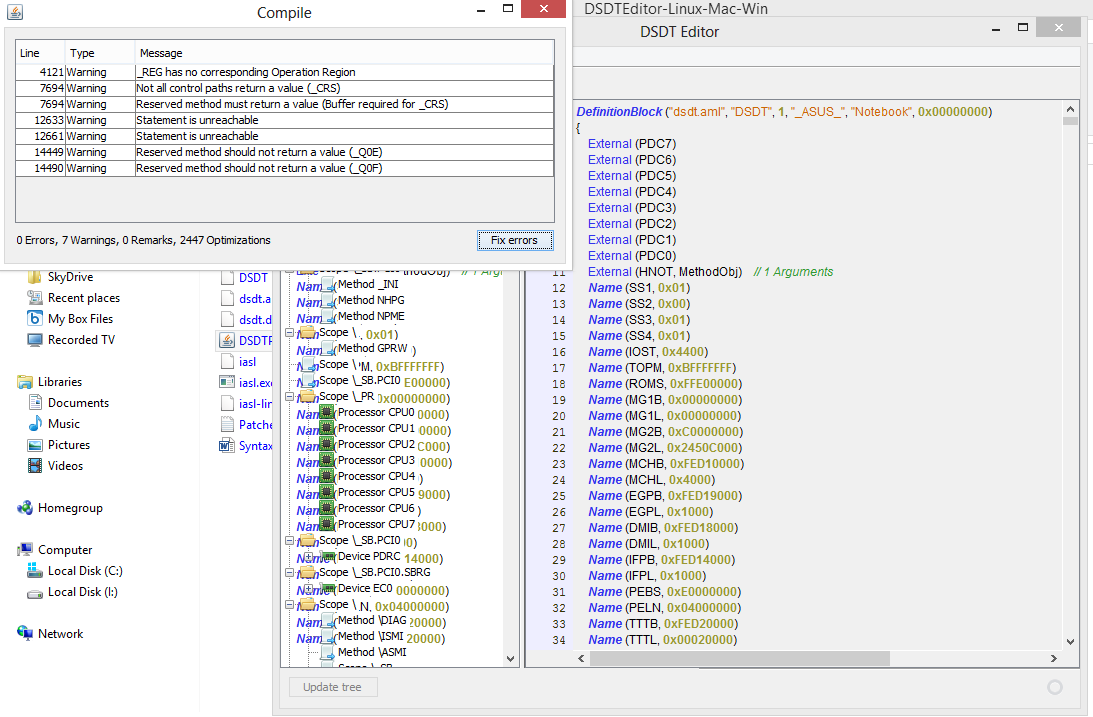
Task: Open the Homegroup icon in navigation pane
Action: (x=25, y=508)
